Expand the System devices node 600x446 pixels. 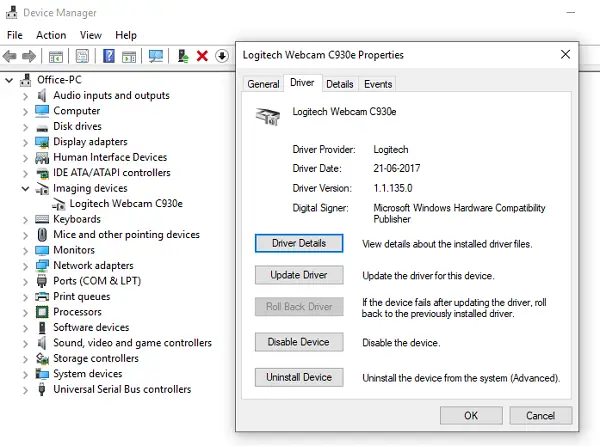coord(25,374)
